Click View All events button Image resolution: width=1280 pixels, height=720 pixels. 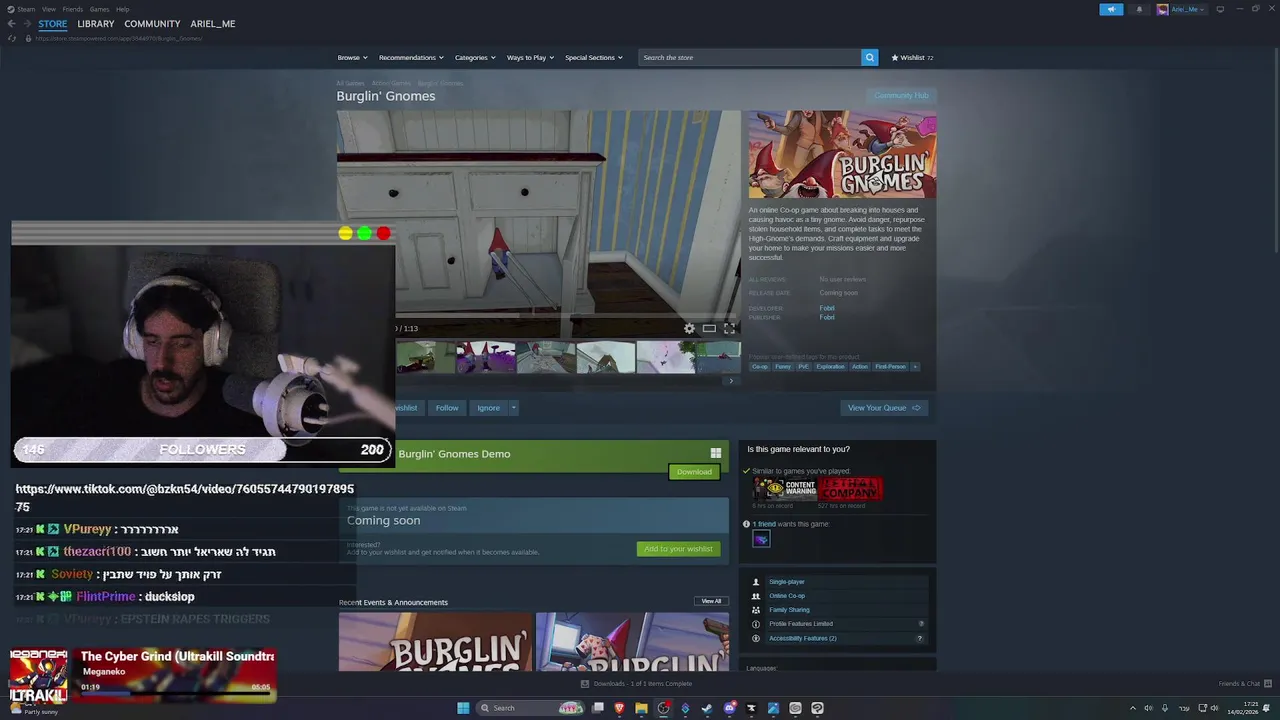point(711,601)
